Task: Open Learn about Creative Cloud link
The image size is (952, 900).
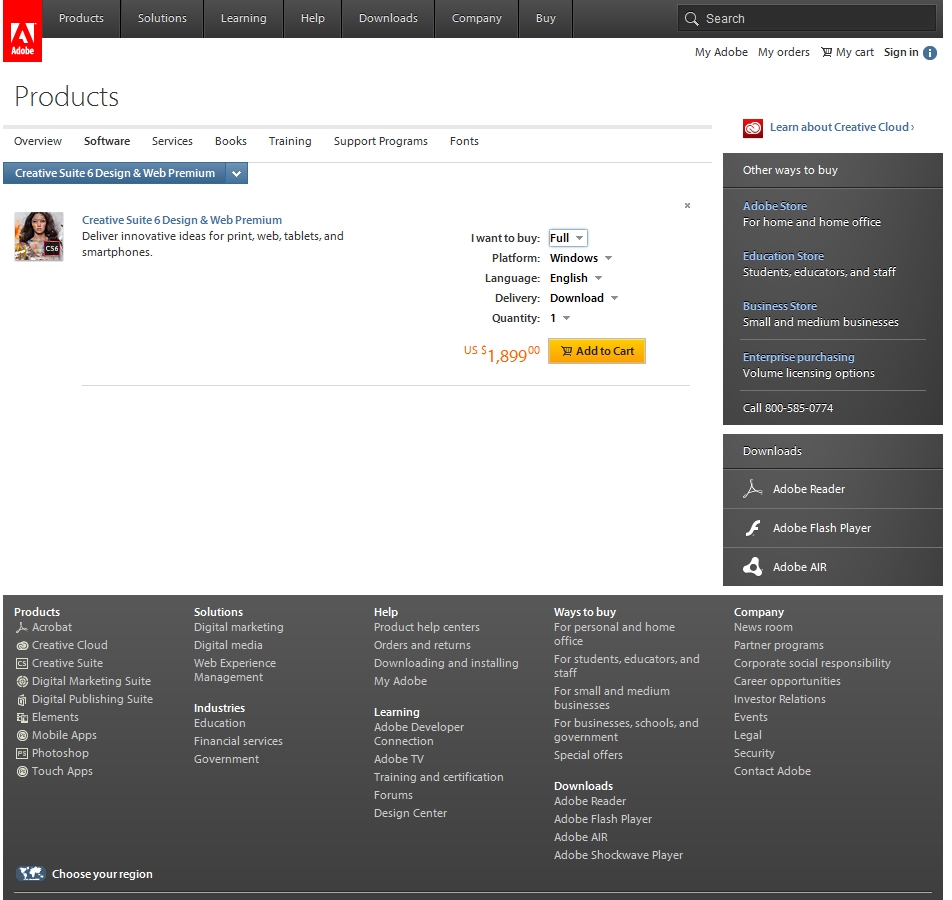Action: (842, 127)
